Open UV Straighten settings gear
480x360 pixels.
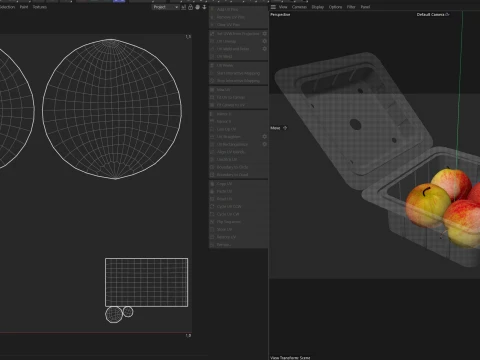(x=264, y=137)
